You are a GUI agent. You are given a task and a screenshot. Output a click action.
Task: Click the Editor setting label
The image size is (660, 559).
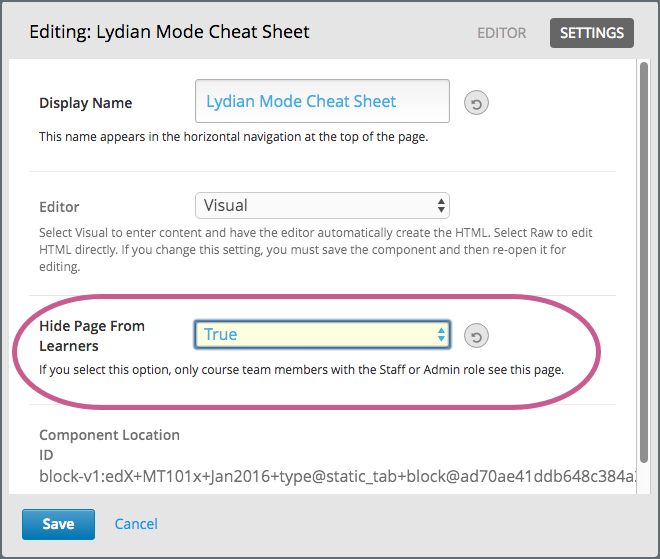(x=59, y=207)
